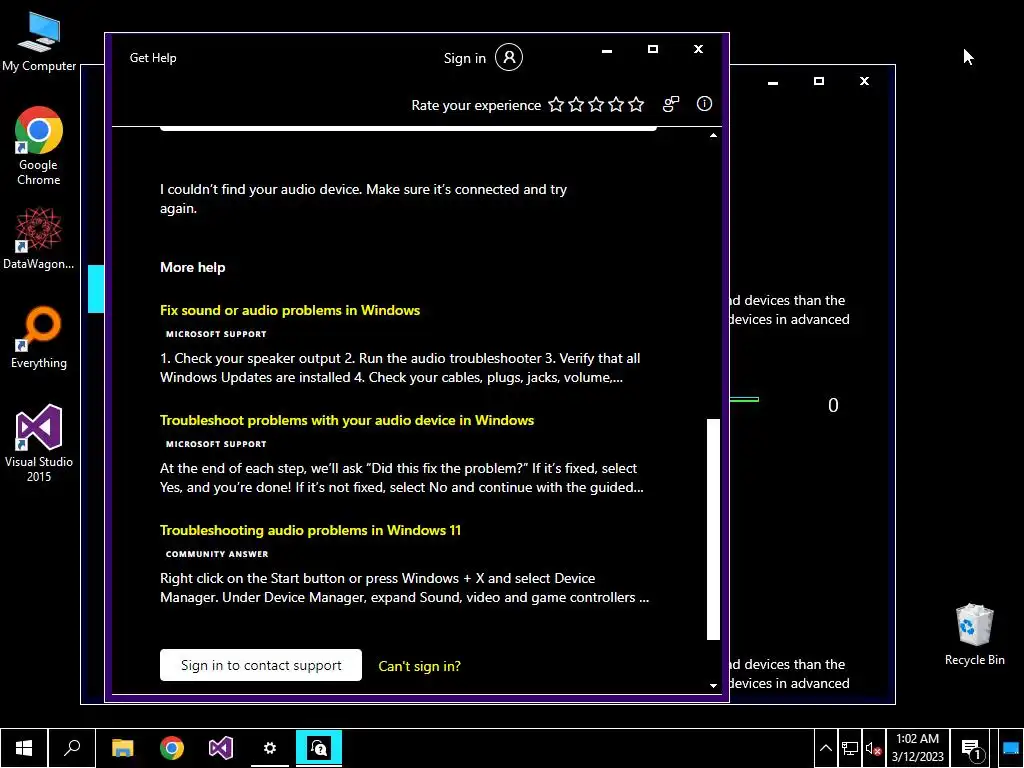The width and height of the screenshot is (1024, 768).
Task: Click the green volume level bar in Settings
Action: 744,399
